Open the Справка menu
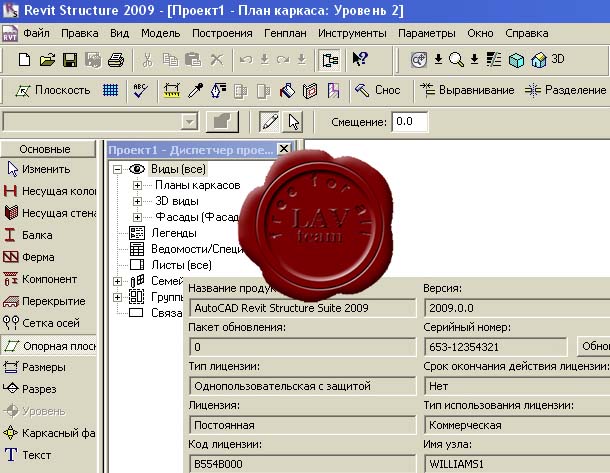Viewport: 610px width, 473px height. [x=527, y=33]
